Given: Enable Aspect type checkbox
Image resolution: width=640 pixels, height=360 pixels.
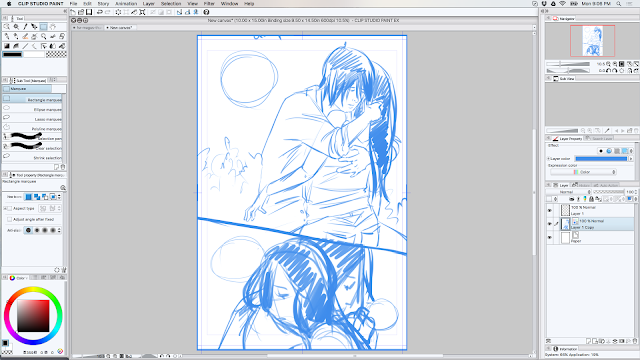Looking at the screenshot, I should (x=9, y=209).
